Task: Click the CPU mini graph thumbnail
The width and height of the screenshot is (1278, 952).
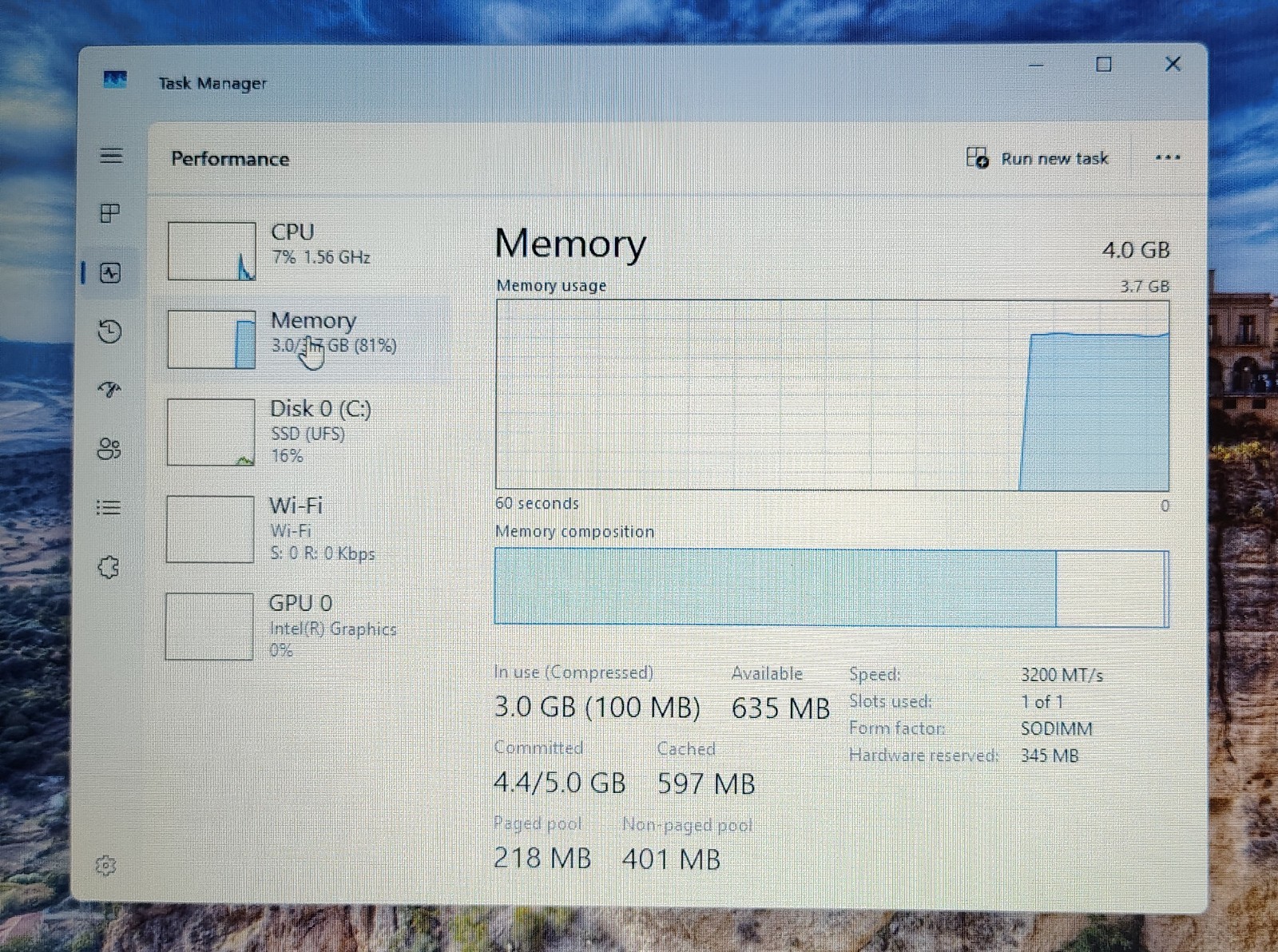Action: 212,251
